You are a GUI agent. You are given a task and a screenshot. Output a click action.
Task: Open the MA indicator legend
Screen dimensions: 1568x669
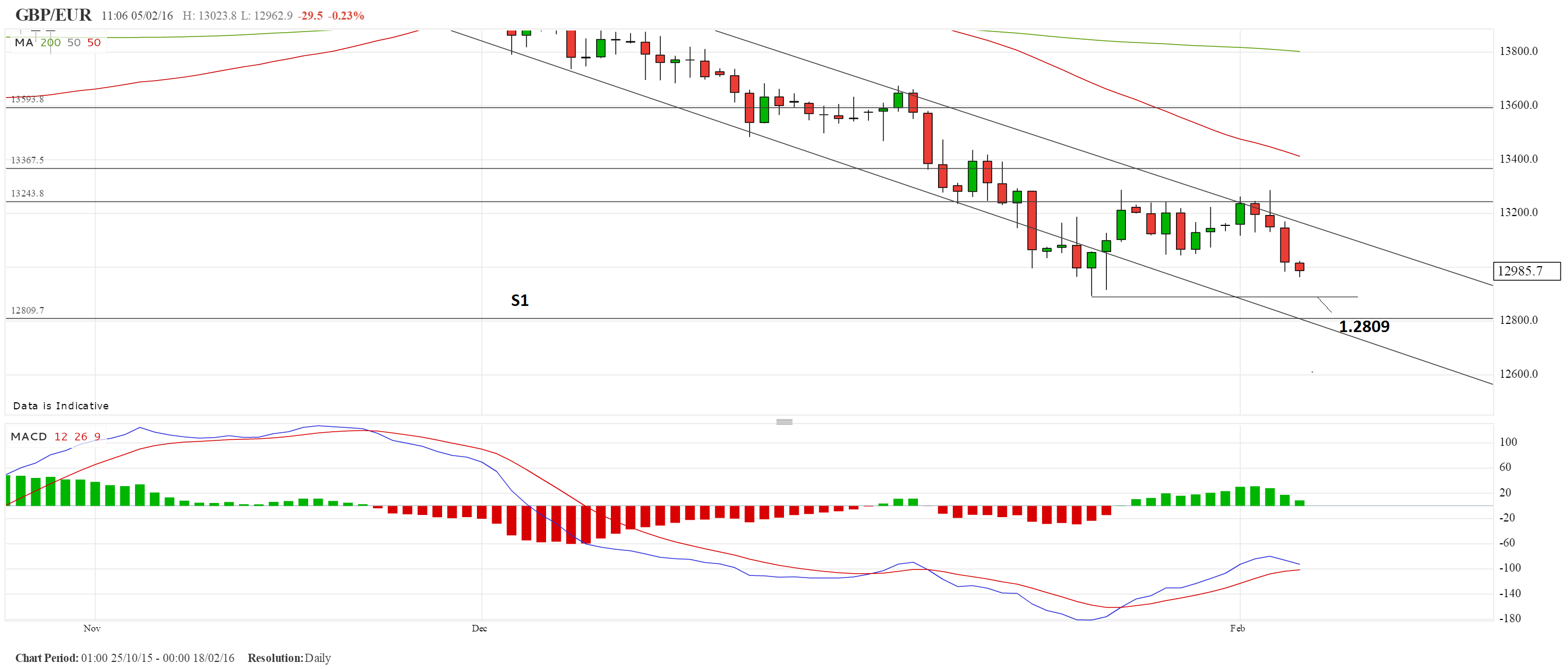pos(24,42)
